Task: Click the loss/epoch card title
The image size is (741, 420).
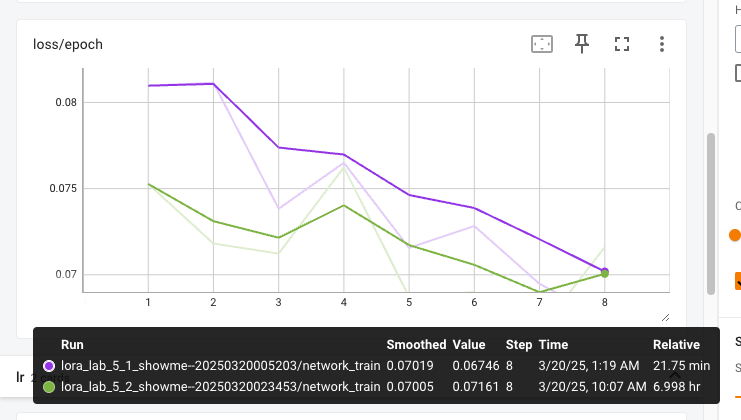Action: tap(68, 45)
